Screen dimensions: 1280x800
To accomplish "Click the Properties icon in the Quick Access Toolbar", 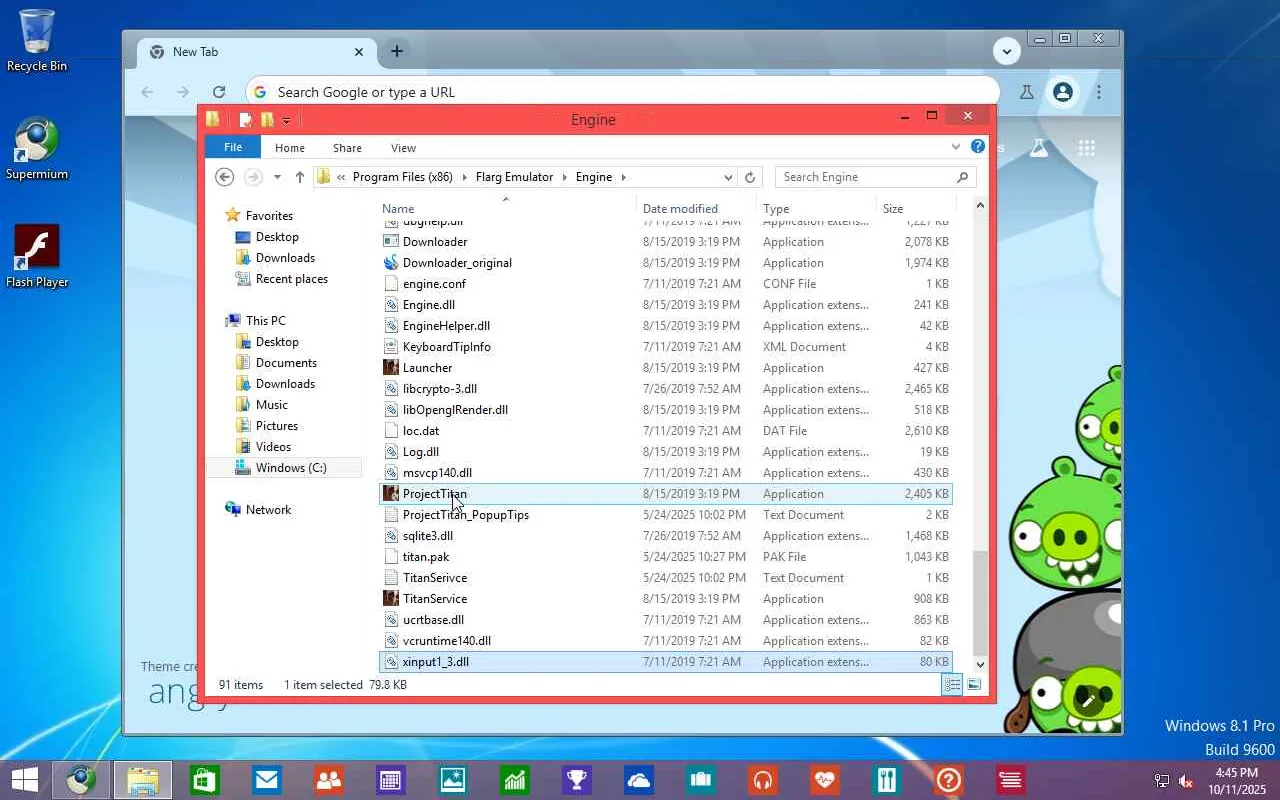I will (x=245, y=120).
